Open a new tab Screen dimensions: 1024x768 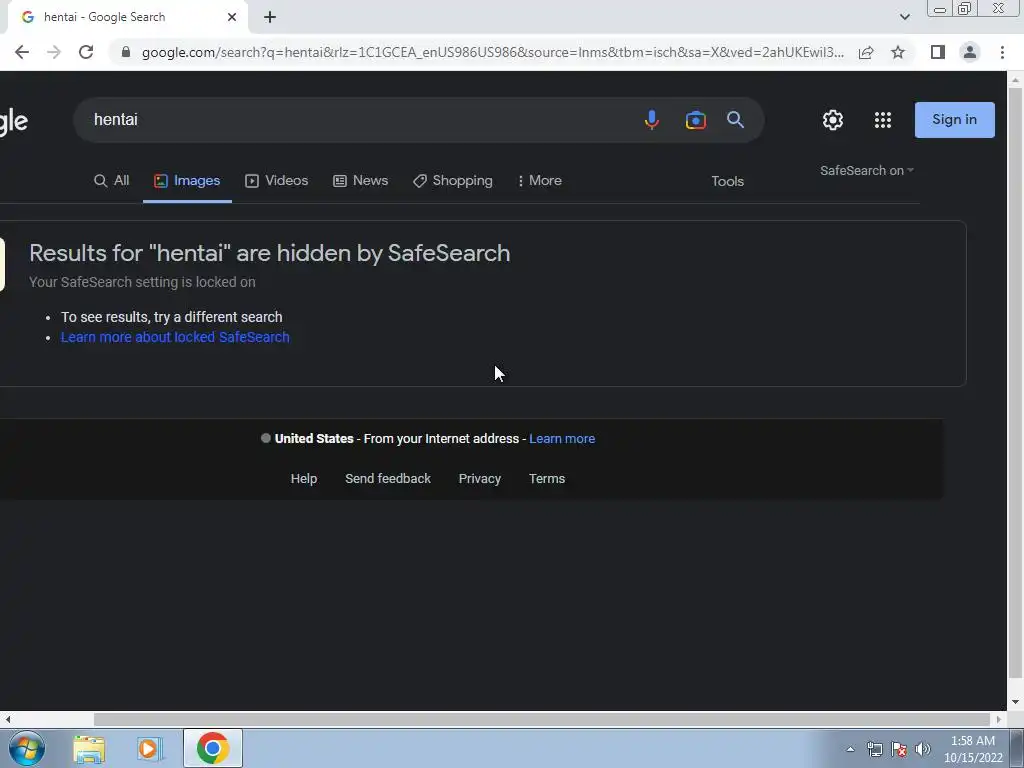[x=270, y=17]
